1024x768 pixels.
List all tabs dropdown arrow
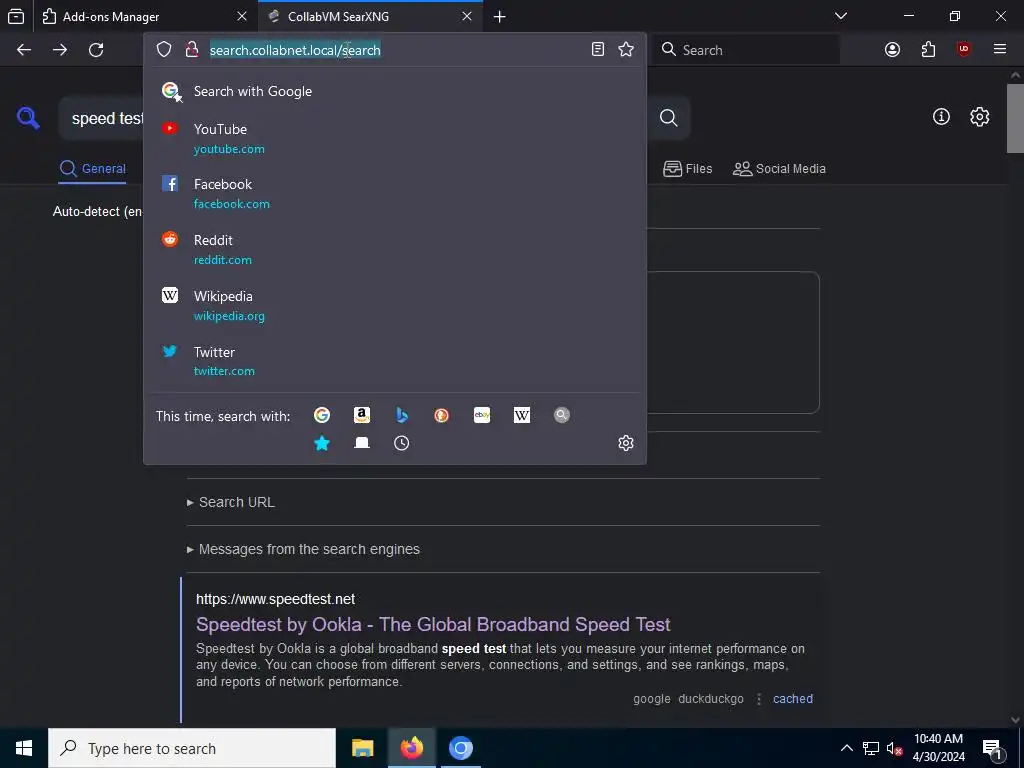click(841, 16)
